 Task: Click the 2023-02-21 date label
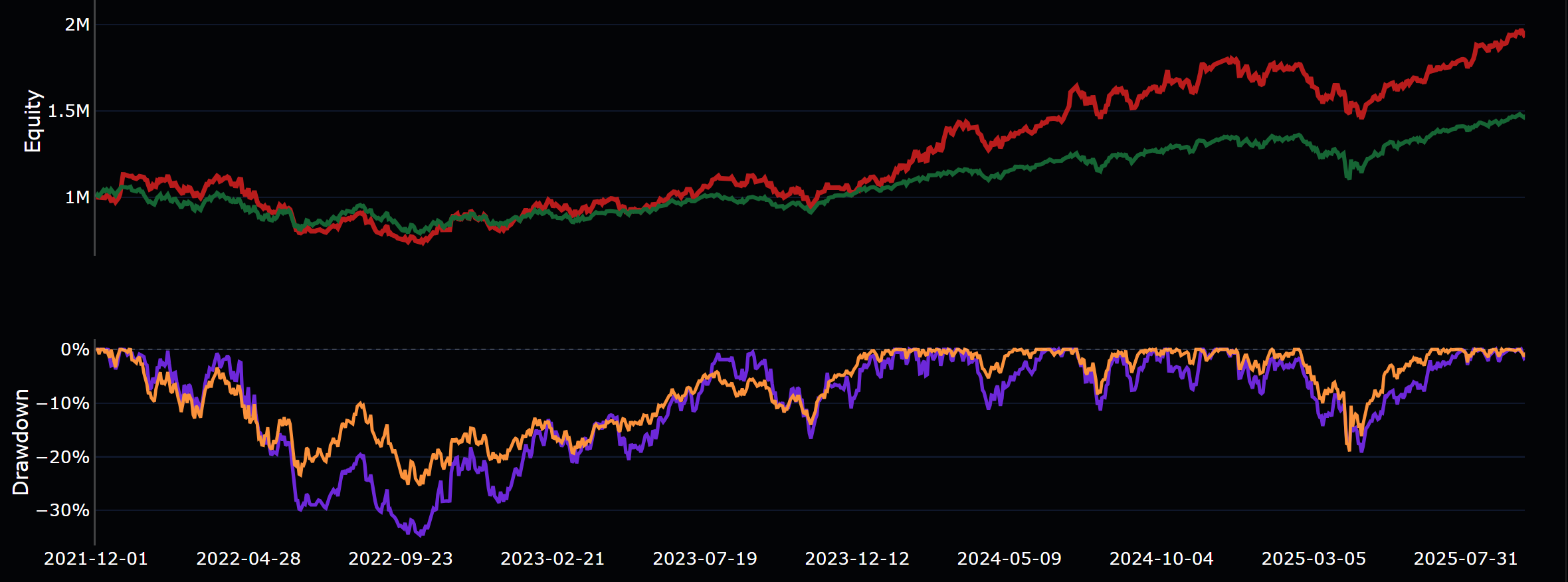click(552, 559)
